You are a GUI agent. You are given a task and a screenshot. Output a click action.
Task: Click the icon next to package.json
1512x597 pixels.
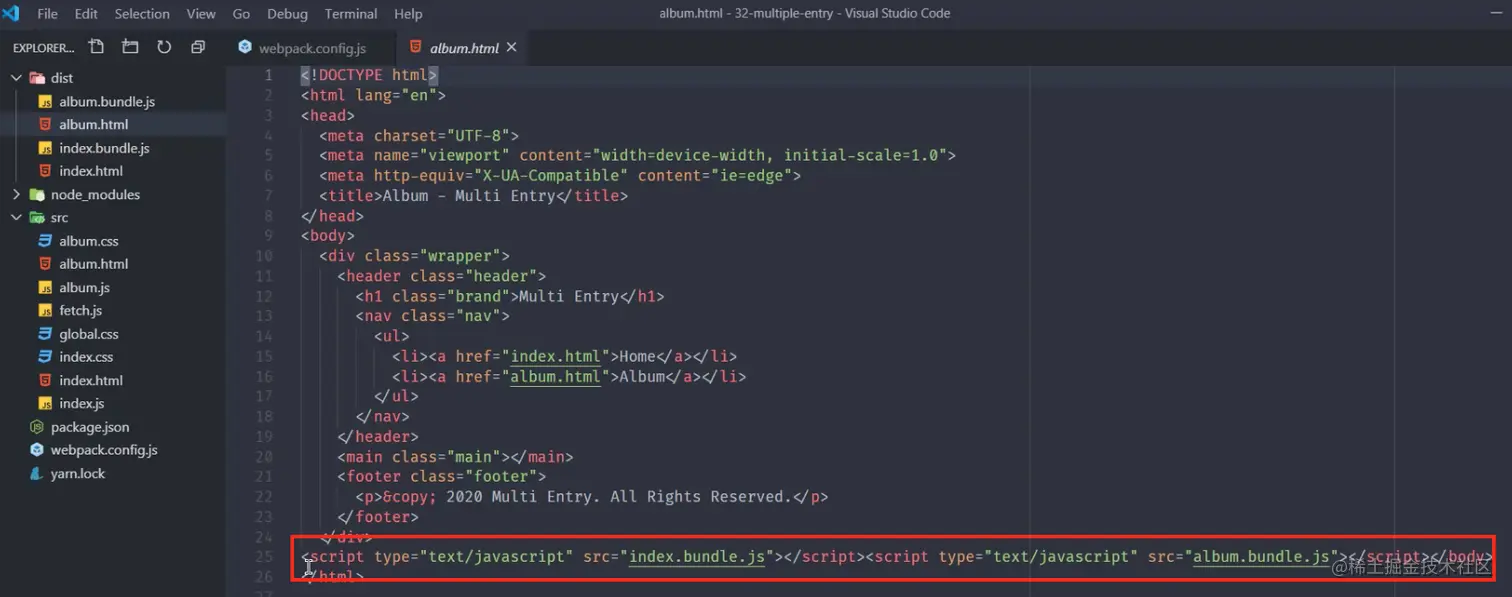(37, 427)
